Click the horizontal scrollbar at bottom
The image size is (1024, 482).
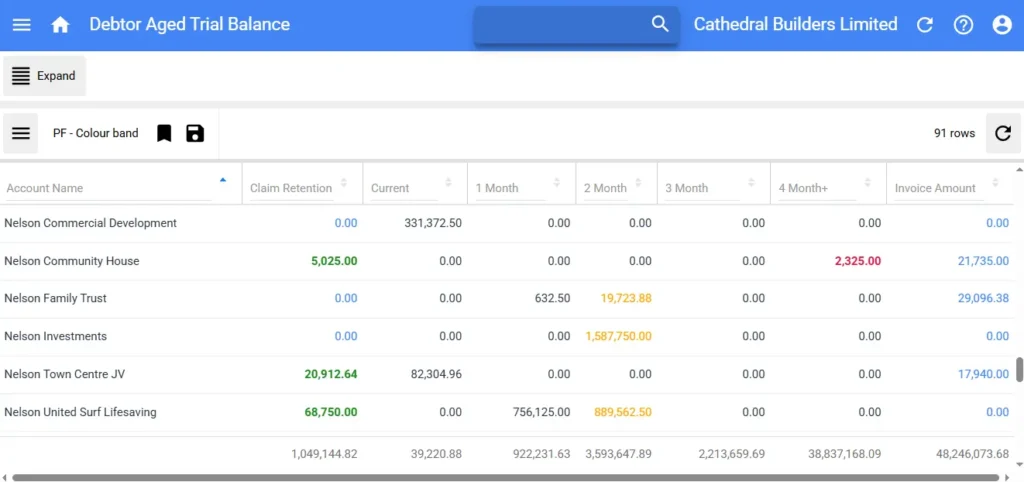click(505, 477)
